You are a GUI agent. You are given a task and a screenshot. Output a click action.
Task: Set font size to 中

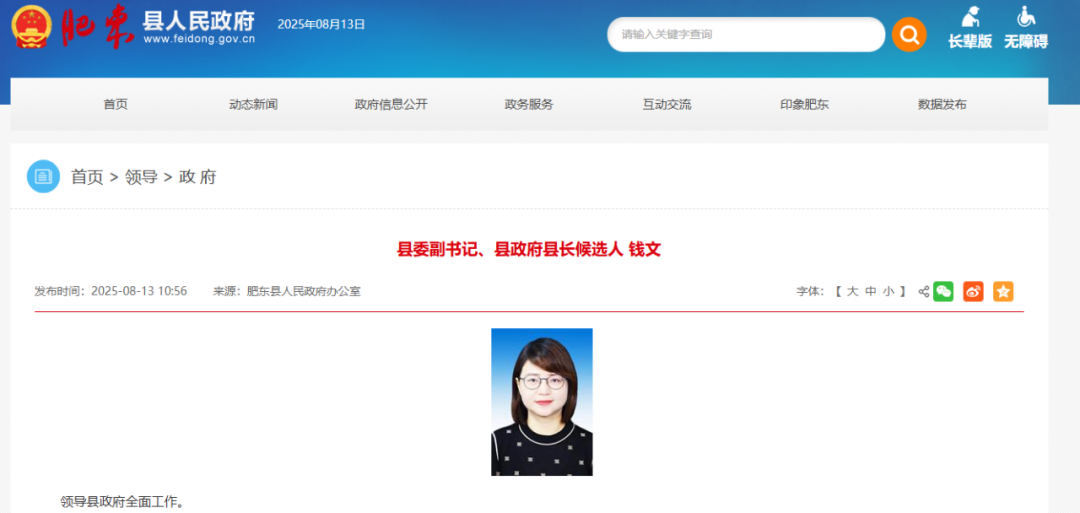(871, 291)
